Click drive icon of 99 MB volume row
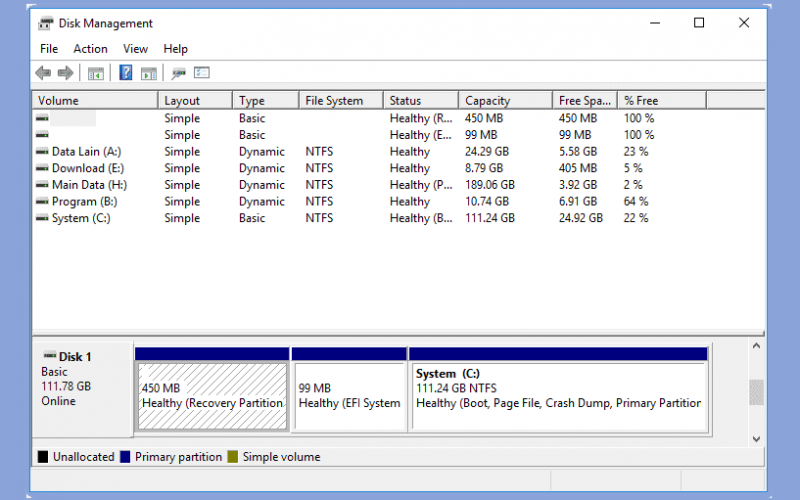 (x=42, y=135)
